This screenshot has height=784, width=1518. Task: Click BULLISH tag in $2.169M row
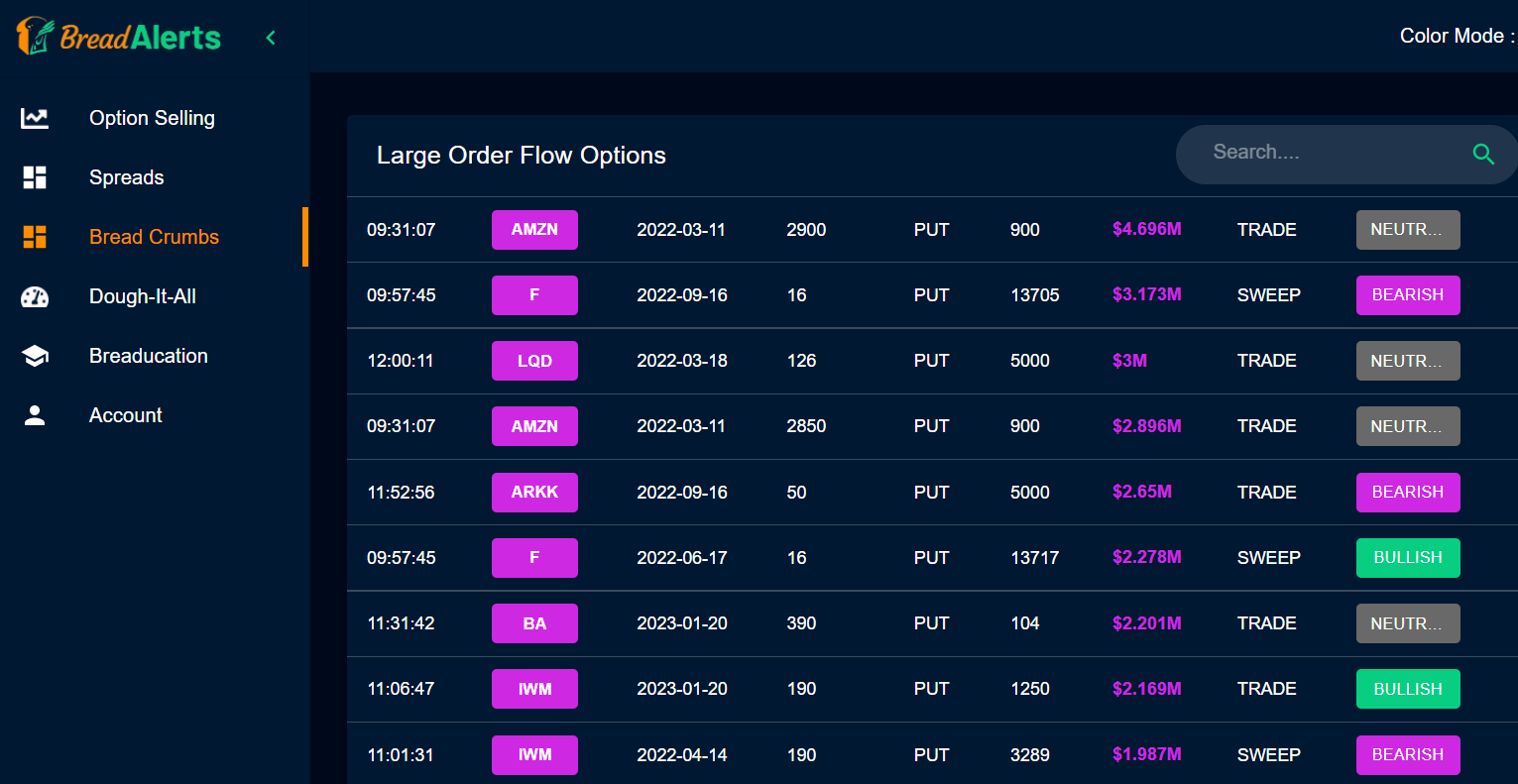click(x=1408, y=689)
